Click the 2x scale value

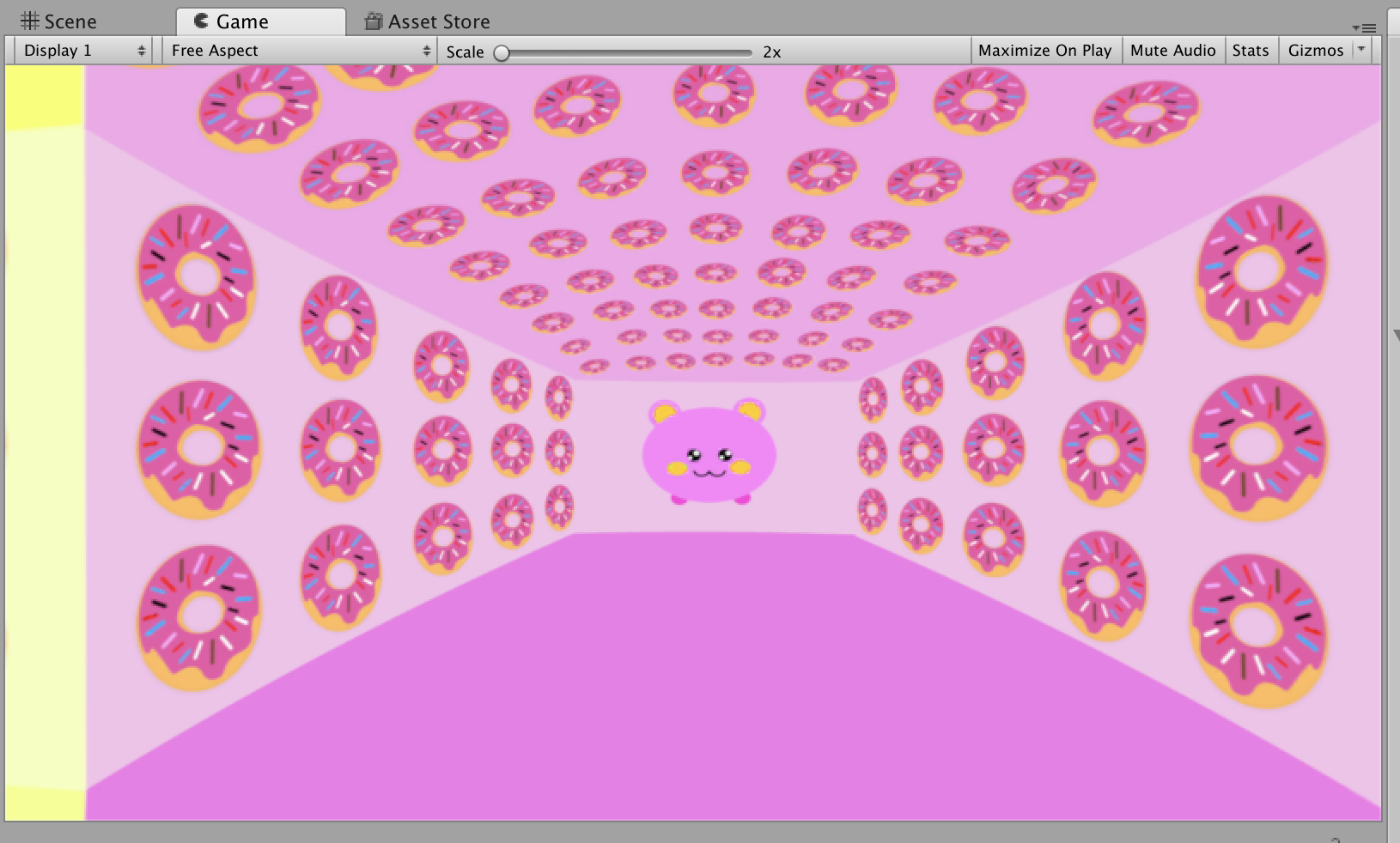pos(772,52)
